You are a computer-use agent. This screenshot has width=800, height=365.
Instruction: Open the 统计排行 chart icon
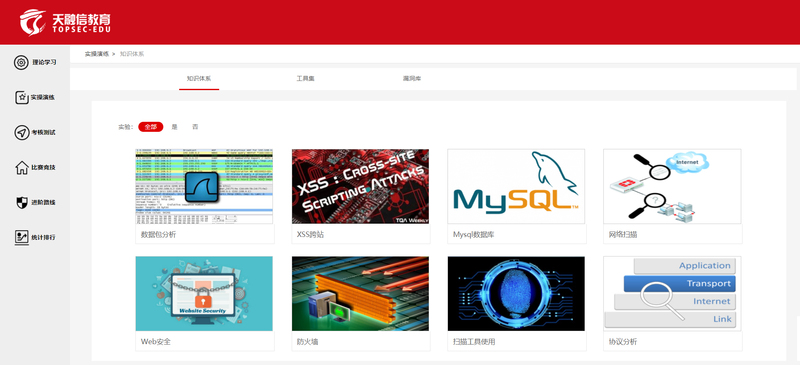pyautogui.click(x=21, y=237)
